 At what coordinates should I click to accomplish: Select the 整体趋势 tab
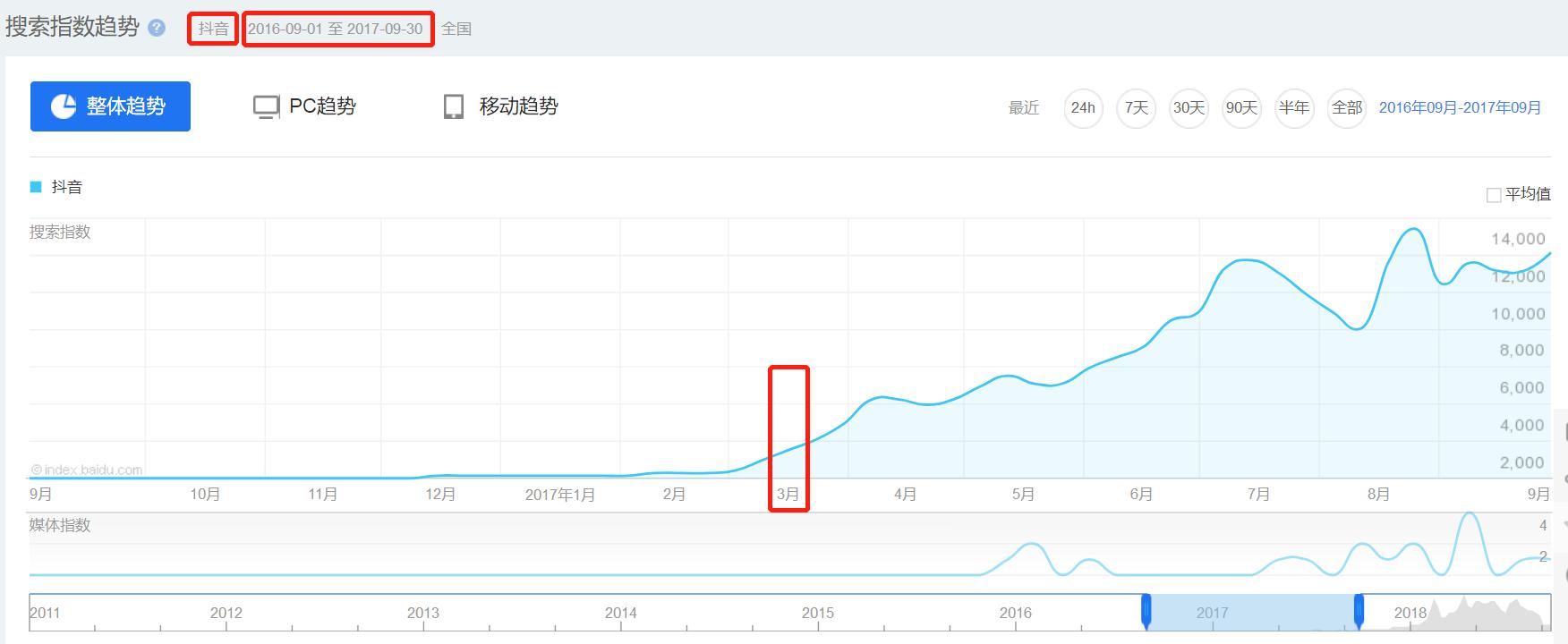(110, 106)
